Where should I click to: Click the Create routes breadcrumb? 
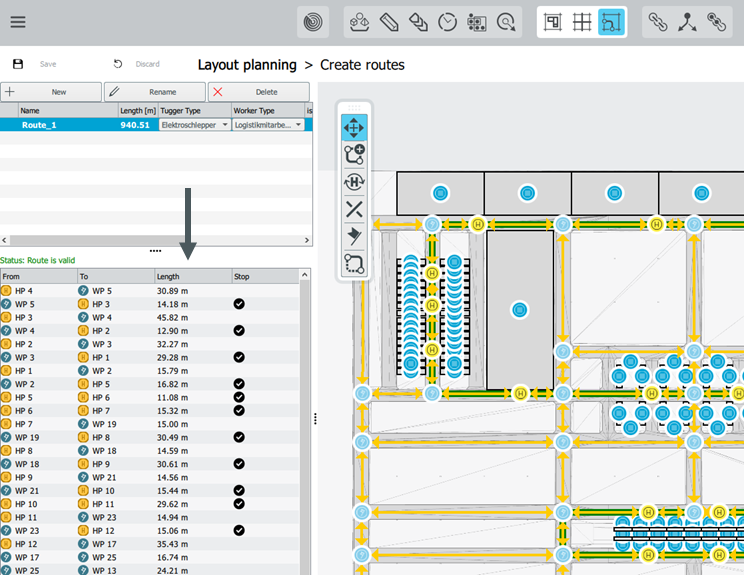[x=362, y=65]
